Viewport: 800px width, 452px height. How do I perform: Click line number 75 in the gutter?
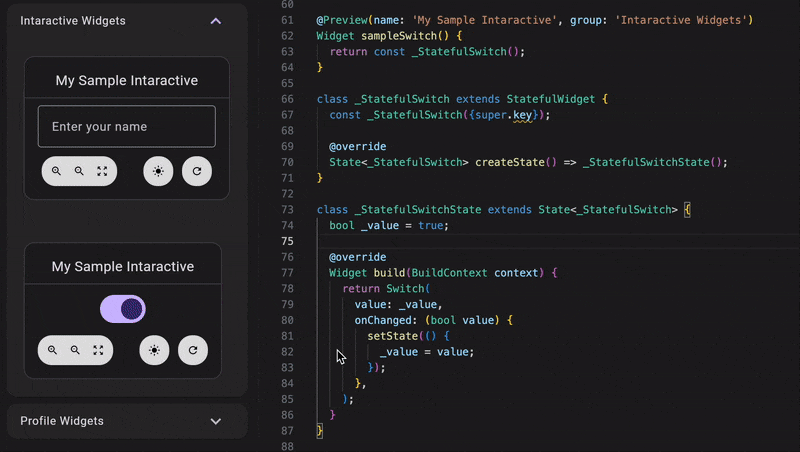[288, 241]
